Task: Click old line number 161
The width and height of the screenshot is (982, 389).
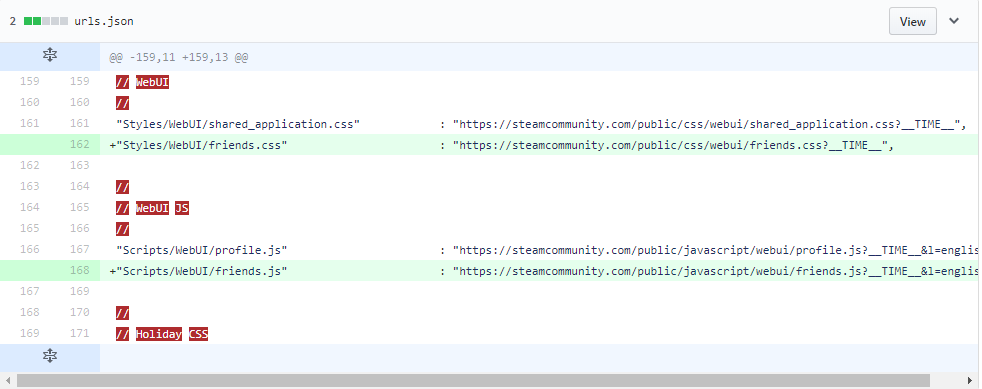Action: [x=29, y=123]
